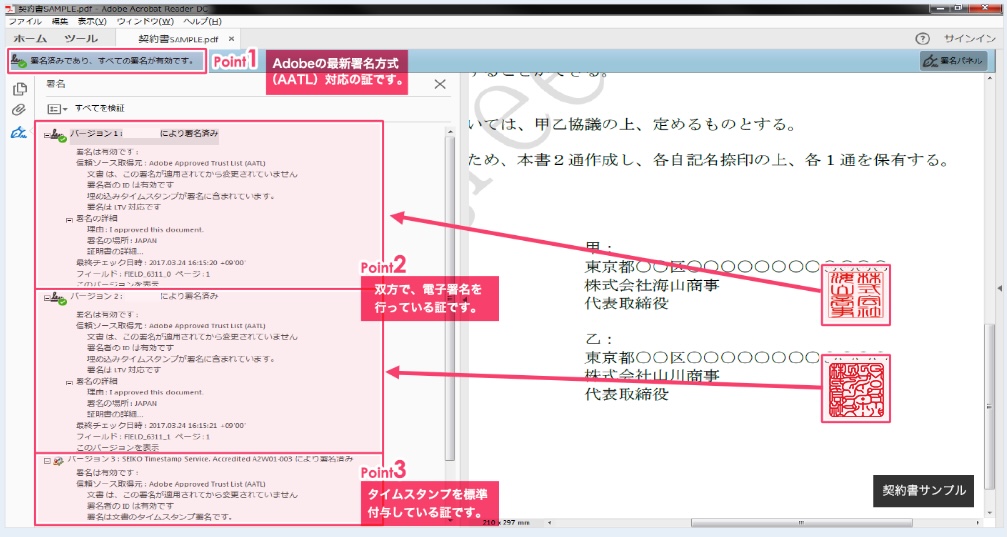Click the Version 3 timestamp signature icon
Viewport: 1007px width, 537px height.
[x=58, y=461]
